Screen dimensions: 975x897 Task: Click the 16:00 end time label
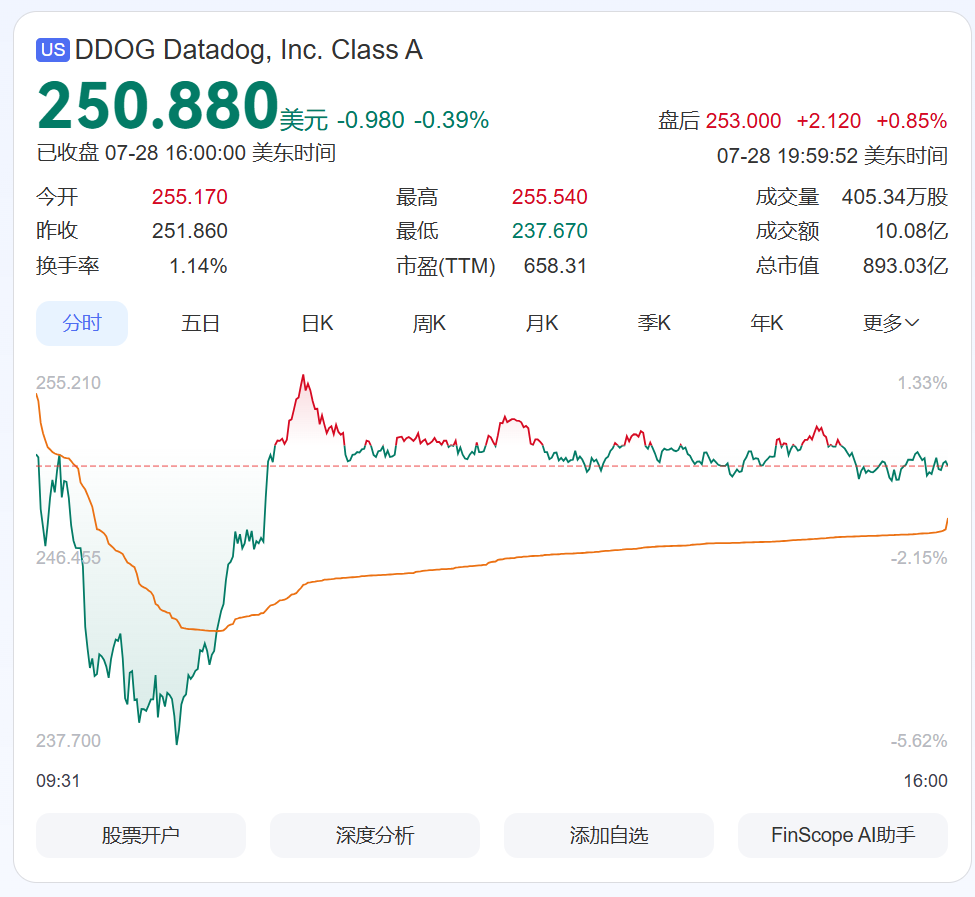coord(925,781)
